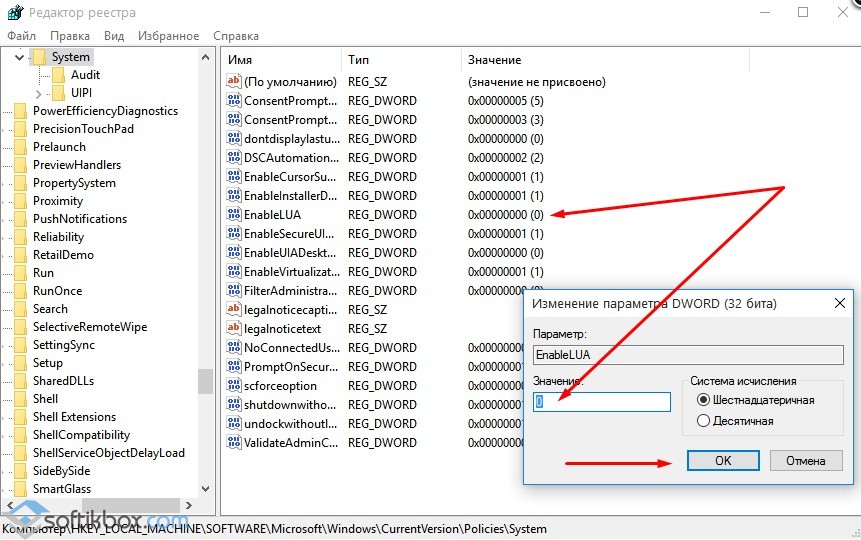
Task: Click the Тип column header
Action: [358, 60]
